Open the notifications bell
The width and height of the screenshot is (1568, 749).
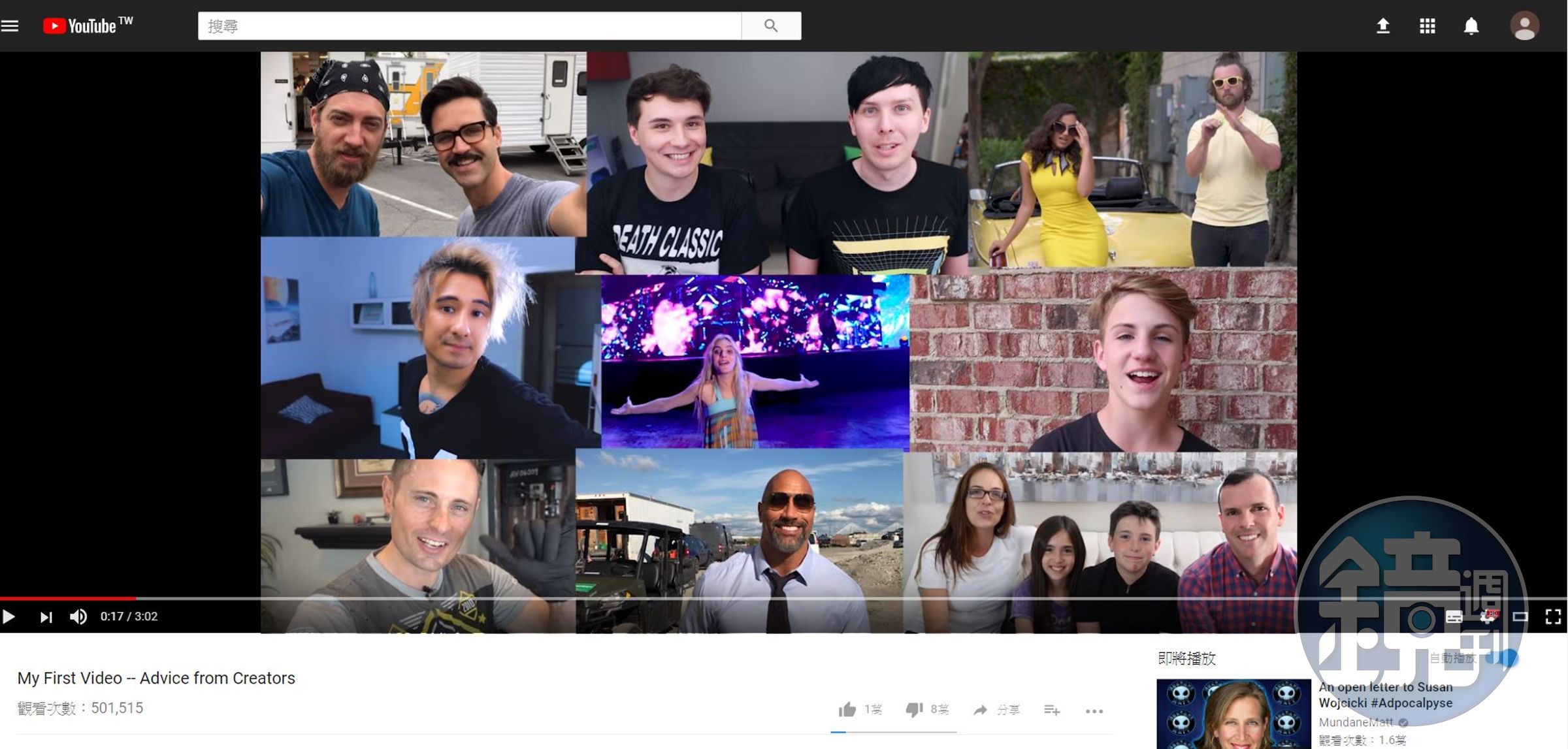point(1471,26)
